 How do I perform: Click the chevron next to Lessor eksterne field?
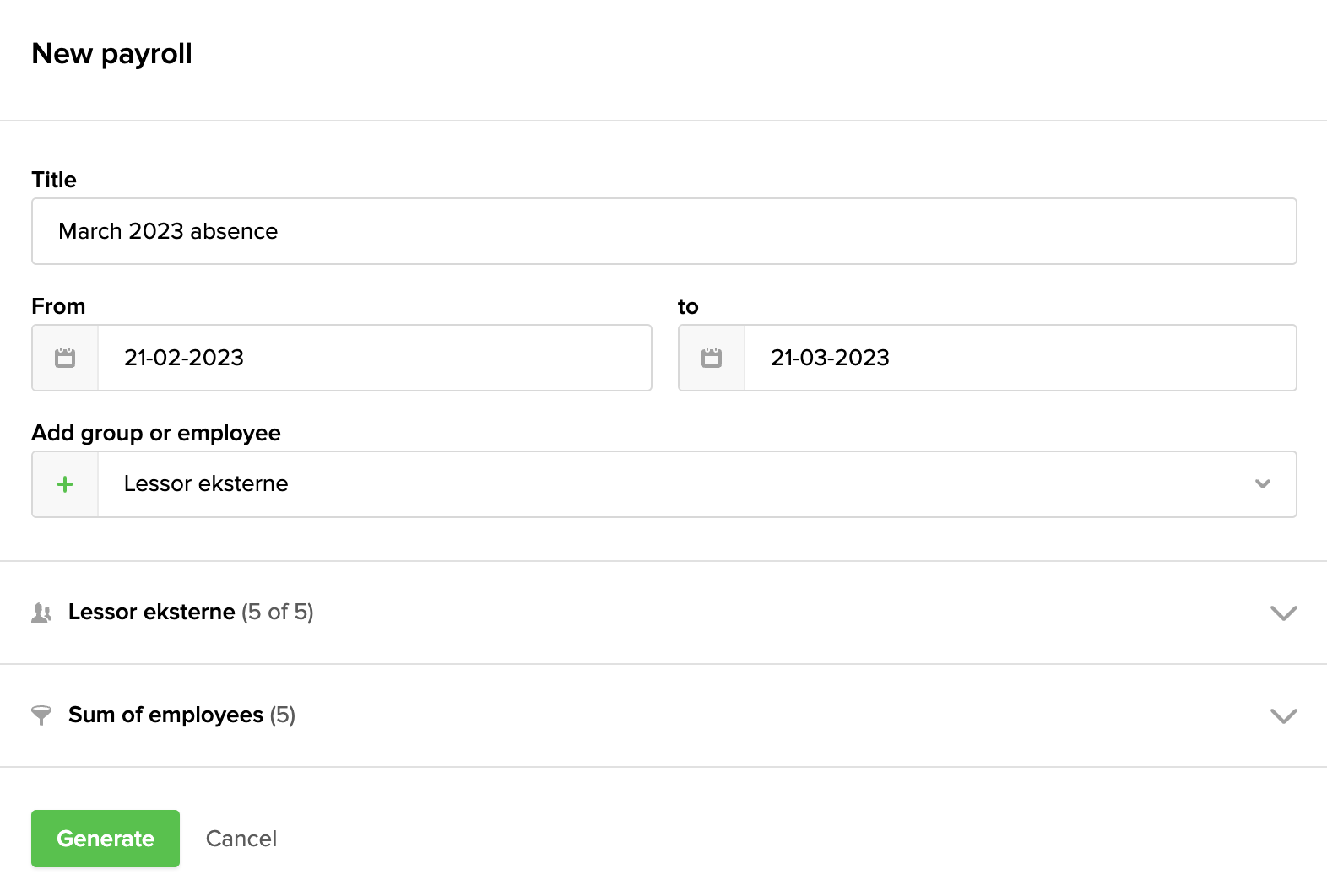pyautogui.click(x=1263, y=483)
